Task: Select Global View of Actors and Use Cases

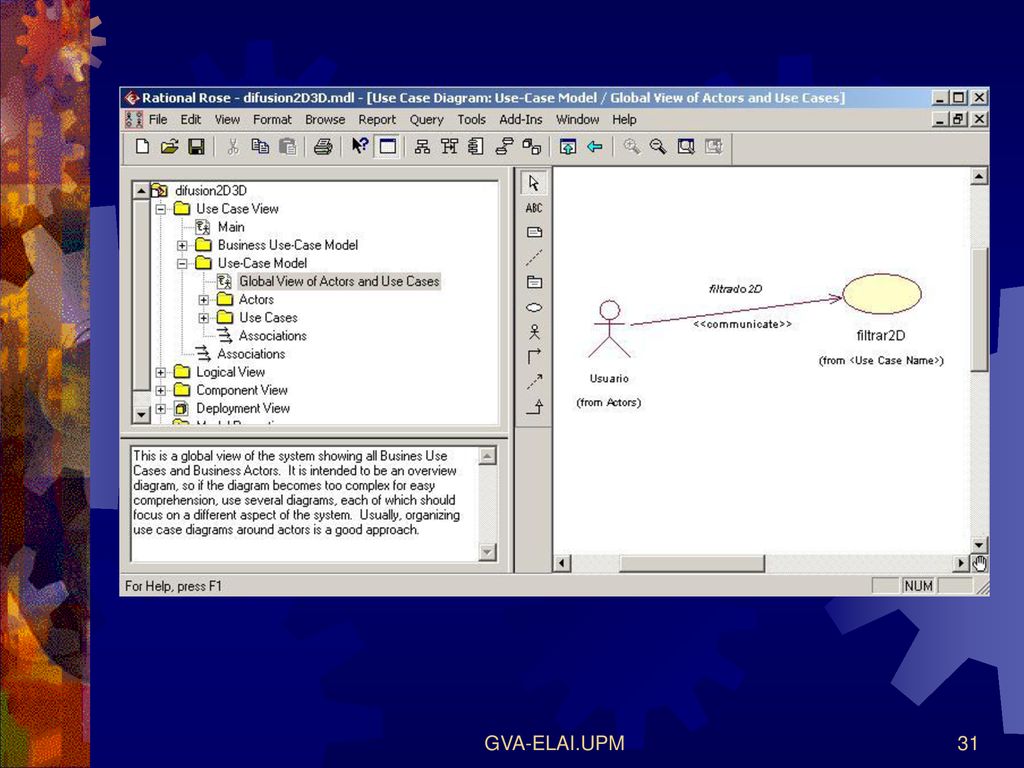Action: 339,281
